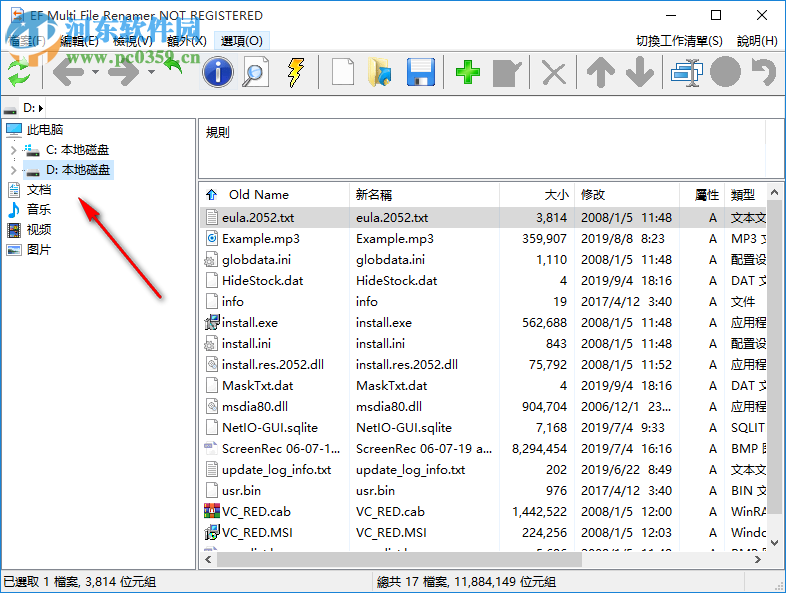
Task: Select msdia80.dll in Old Name column
Action: click(255, 407)
